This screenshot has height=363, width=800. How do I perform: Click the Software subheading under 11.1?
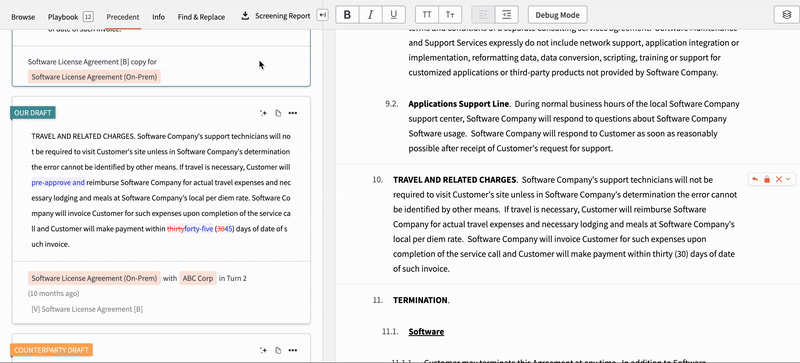[x=426, y=332]
